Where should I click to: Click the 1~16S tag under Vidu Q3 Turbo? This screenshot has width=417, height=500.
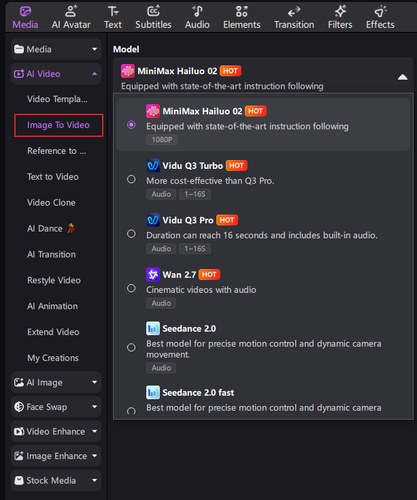click(195, 194)
